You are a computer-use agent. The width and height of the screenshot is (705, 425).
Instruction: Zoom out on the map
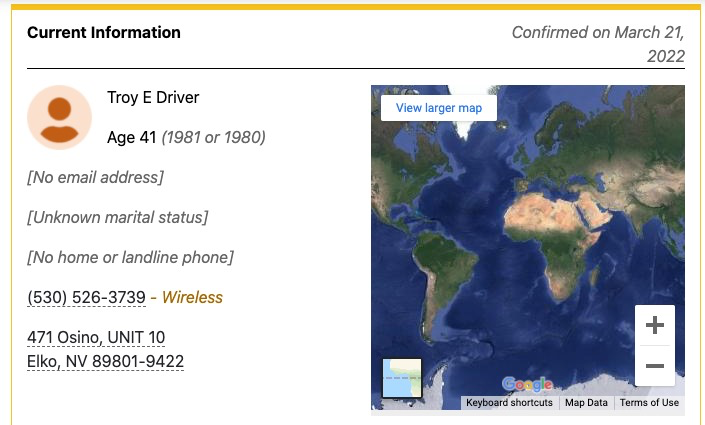655,366
